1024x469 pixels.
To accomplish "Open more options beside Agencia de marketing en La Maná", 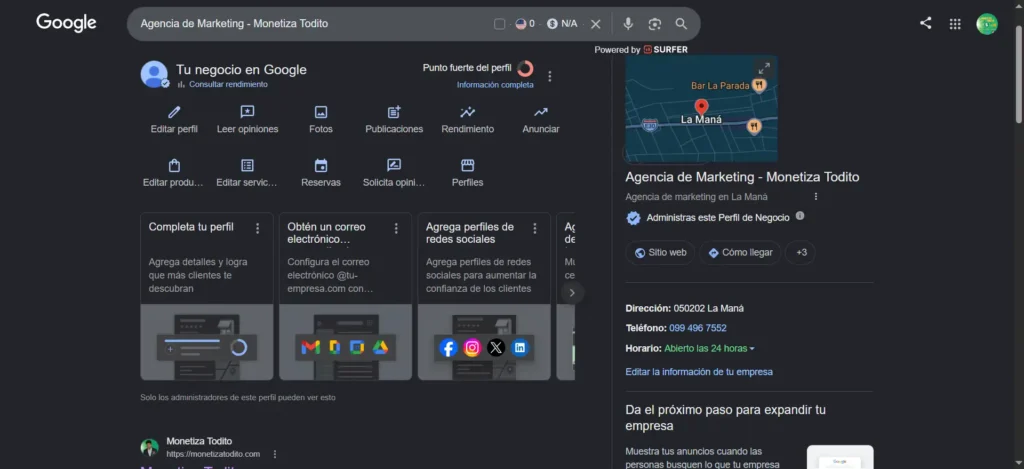I will pyautogui.click(x=816, y=197).
